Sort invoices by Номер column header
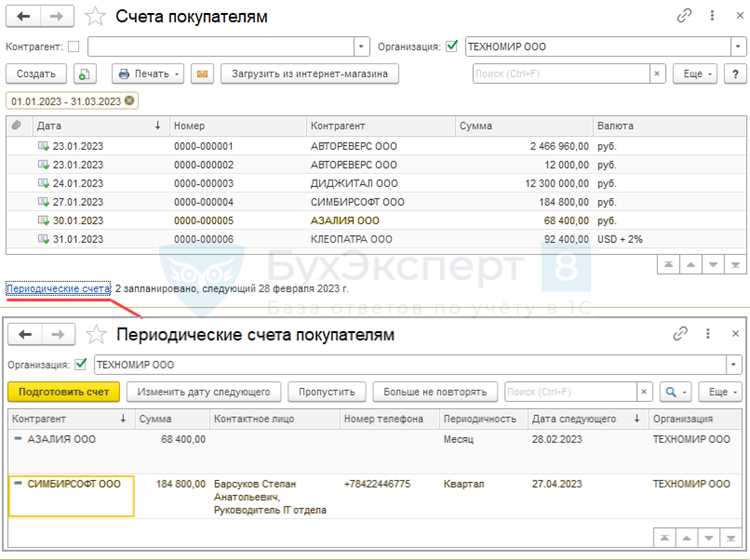750x560 pixels. [237, 126]
